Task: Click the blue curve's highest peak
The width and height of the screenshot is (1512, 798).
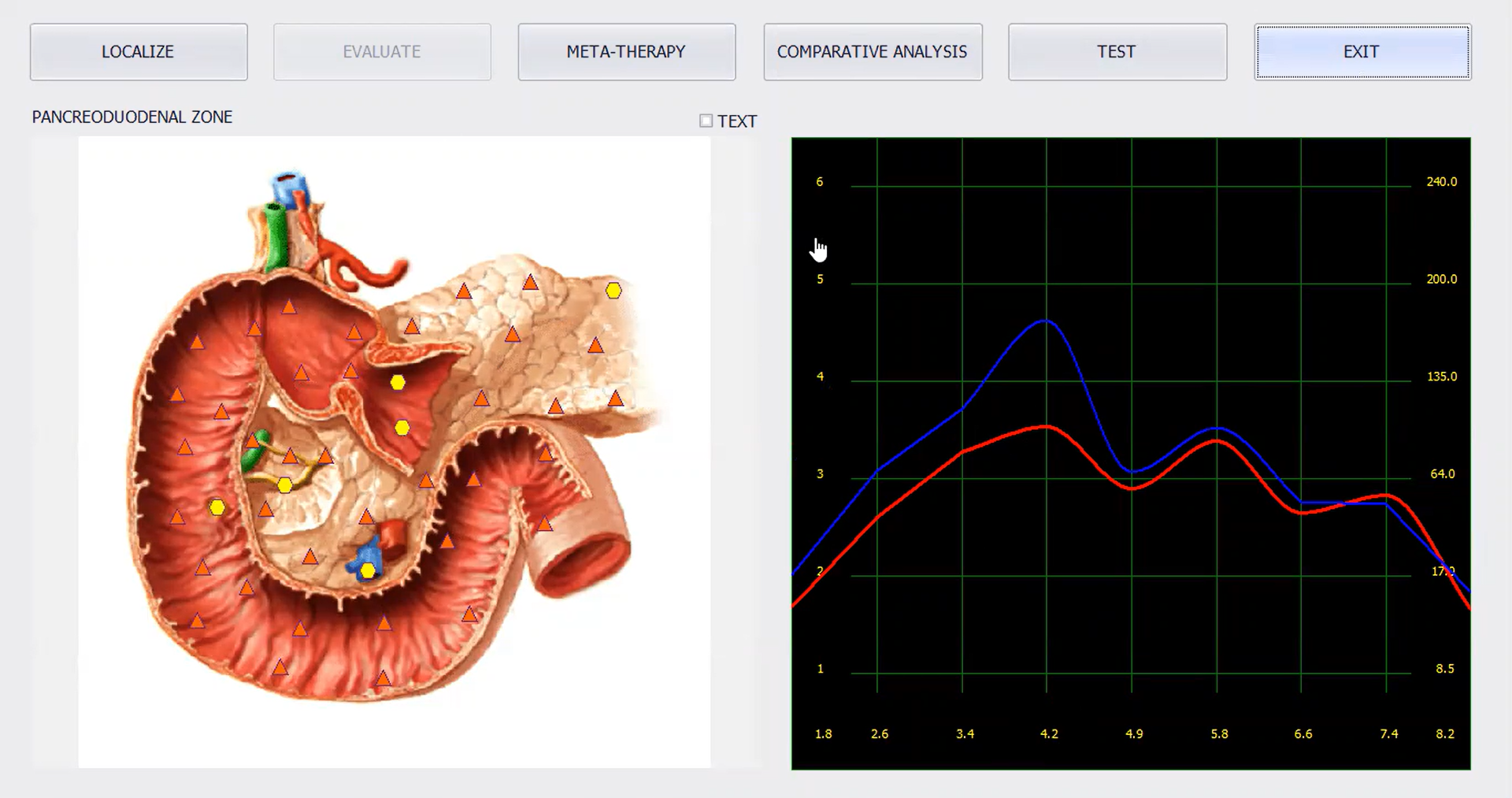Action: click(1045, 321)
